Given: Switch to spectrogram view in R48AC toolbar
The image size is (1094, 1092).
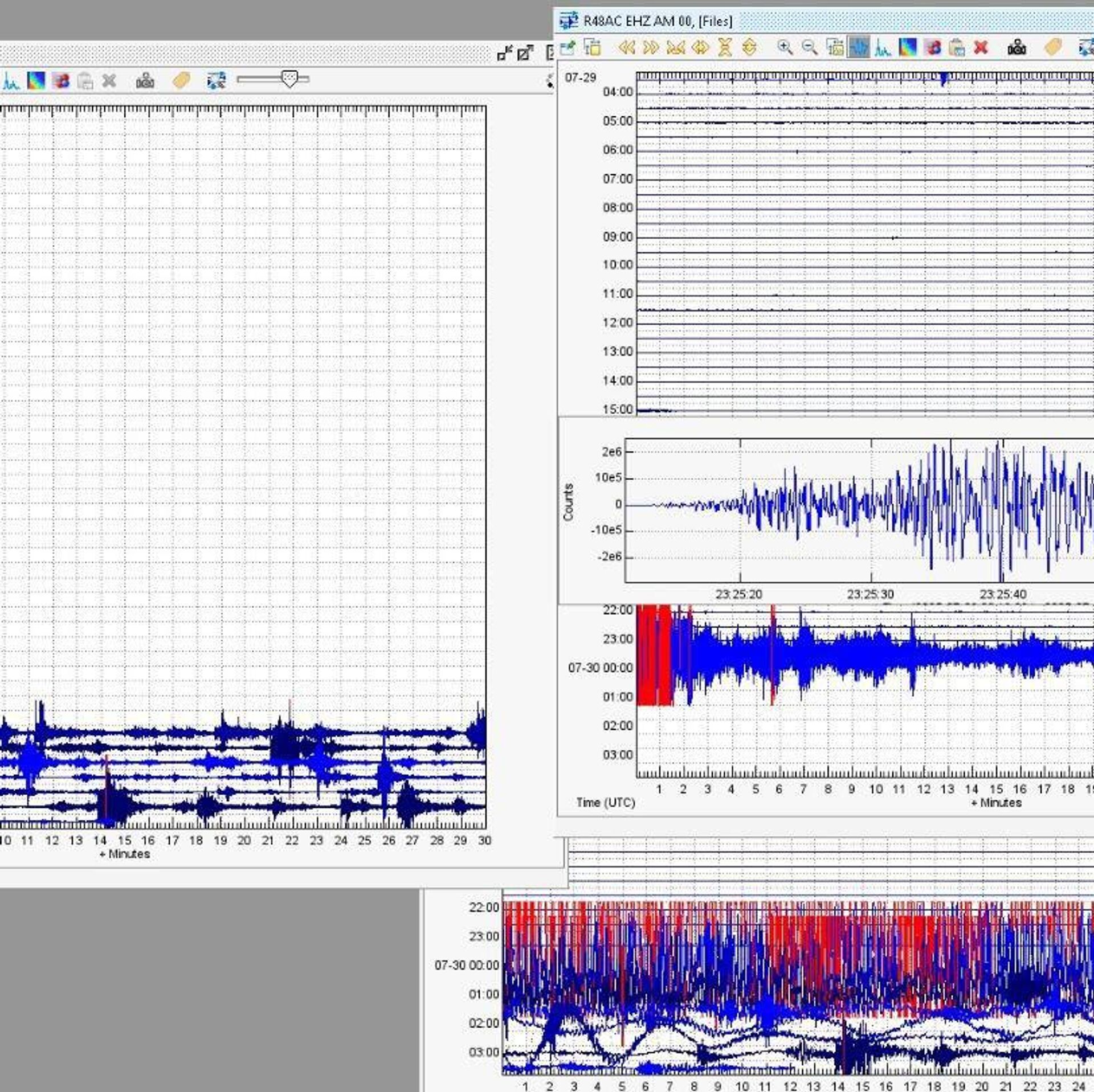Looking at the screenshot, I should [x=908, y=48].
